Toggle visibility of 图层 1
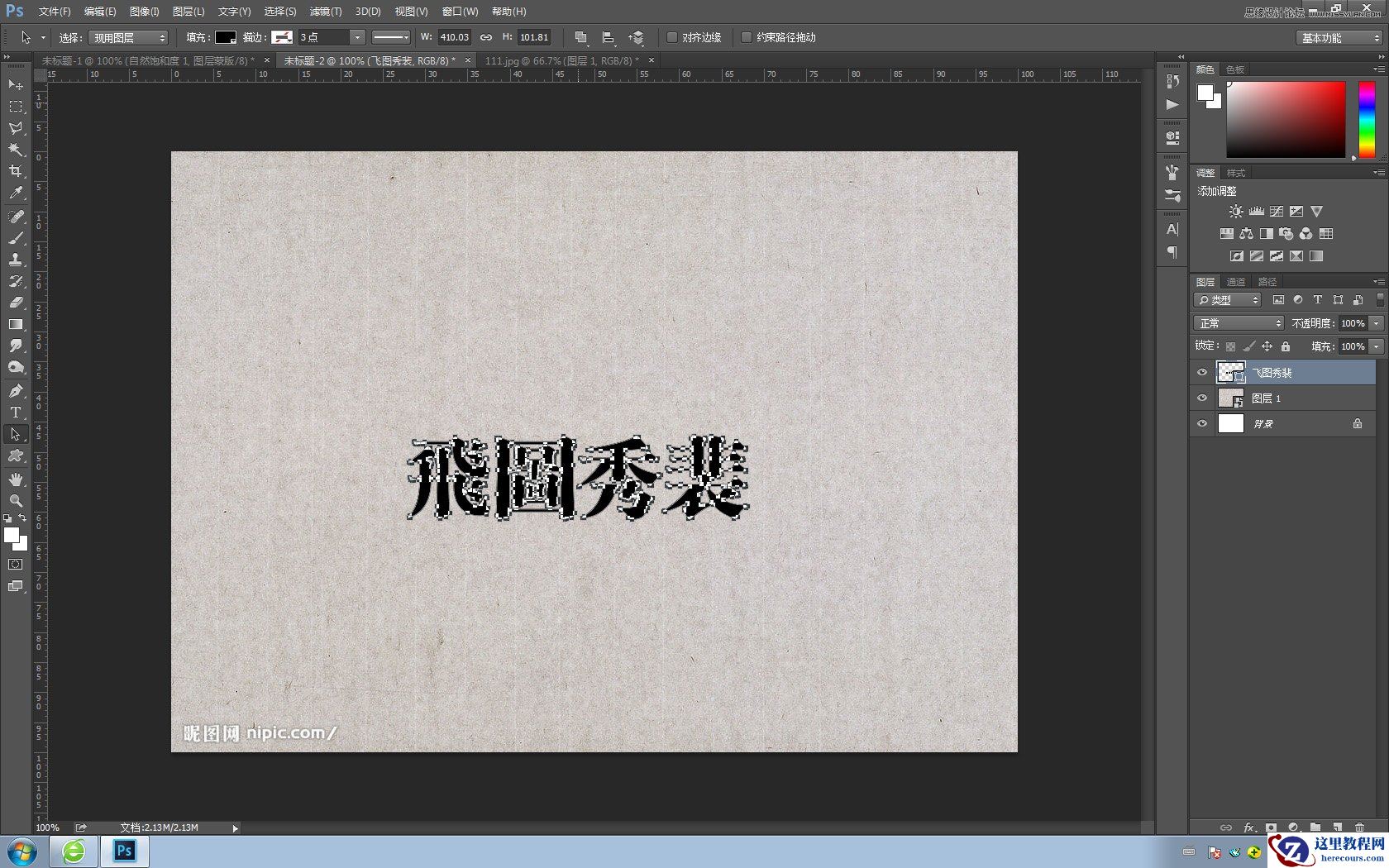The height and width of the screenshot is (868, 1389). [x=1202, y=398]
